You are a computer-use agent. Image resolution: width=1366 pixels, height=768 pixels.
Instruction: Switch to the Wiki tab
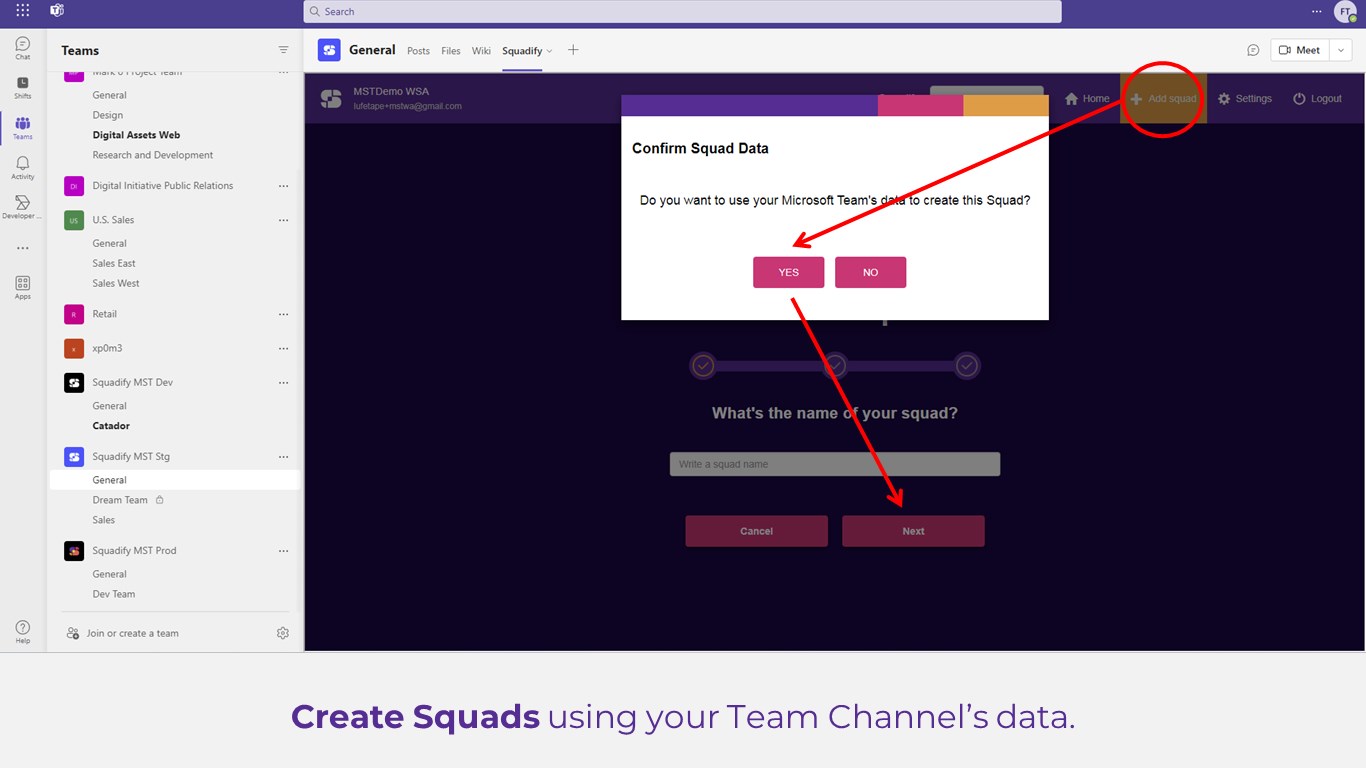pos(481,51)
